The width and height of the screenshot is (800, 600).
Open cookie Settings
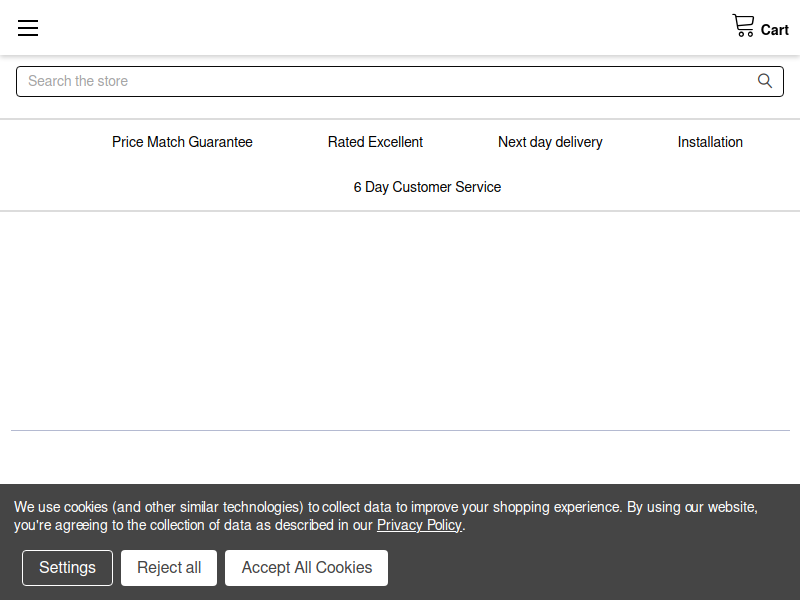click(x=67, y=567)
